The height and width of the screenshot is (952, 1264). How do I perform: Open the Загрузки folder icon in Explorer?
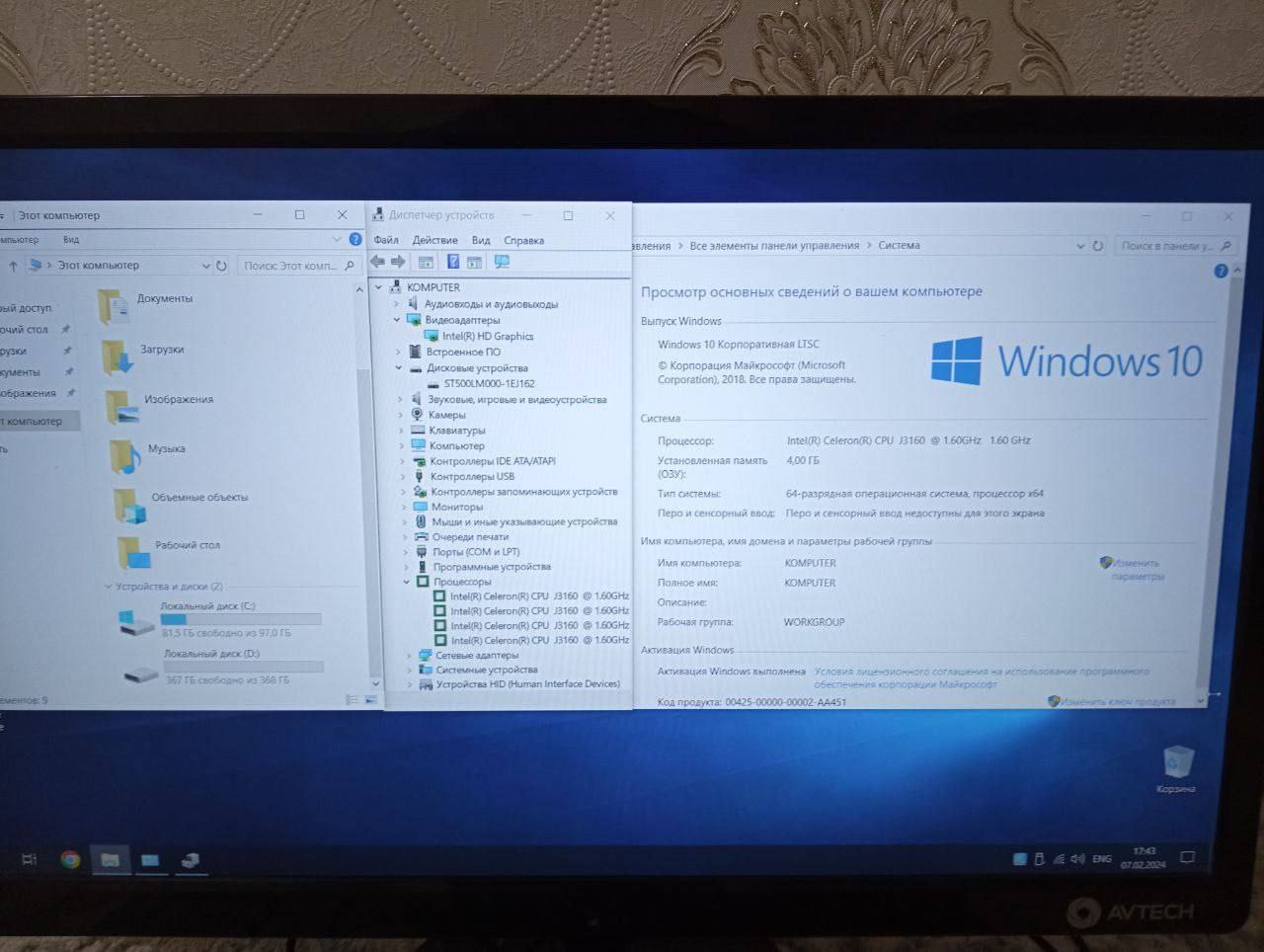117,357
